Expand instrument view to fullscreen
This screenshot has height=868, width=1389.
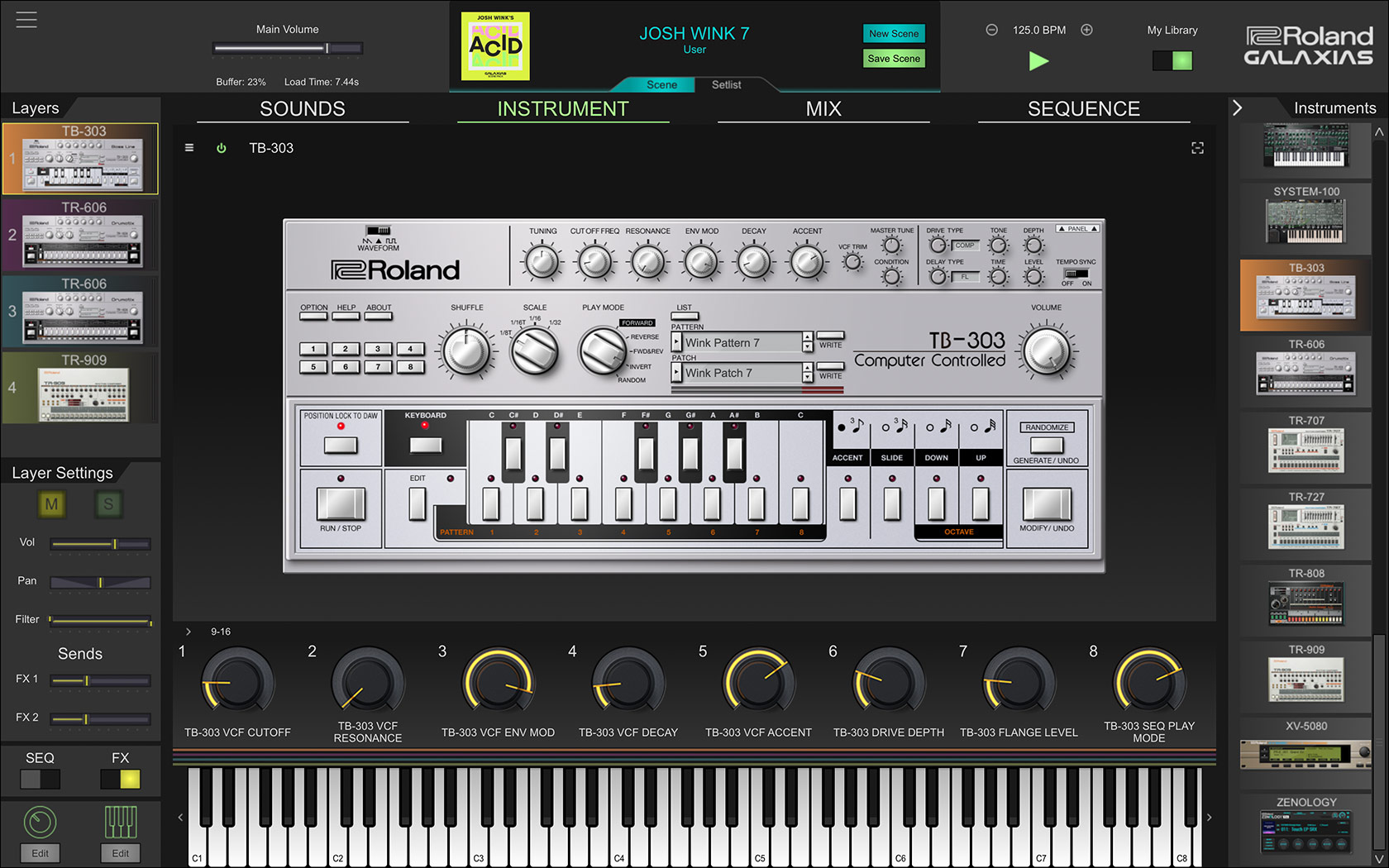coord(1197,148)
